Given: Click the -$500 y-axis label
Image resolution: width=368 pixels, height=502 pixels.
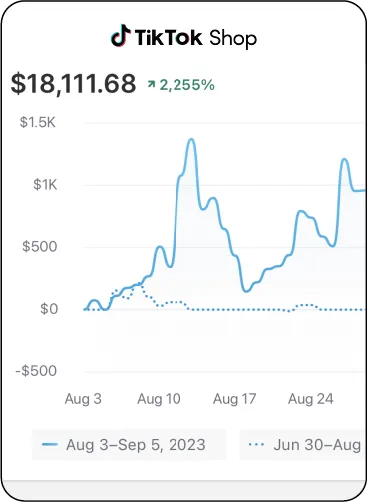Looking at the screenshot, I should coord(36,371).
